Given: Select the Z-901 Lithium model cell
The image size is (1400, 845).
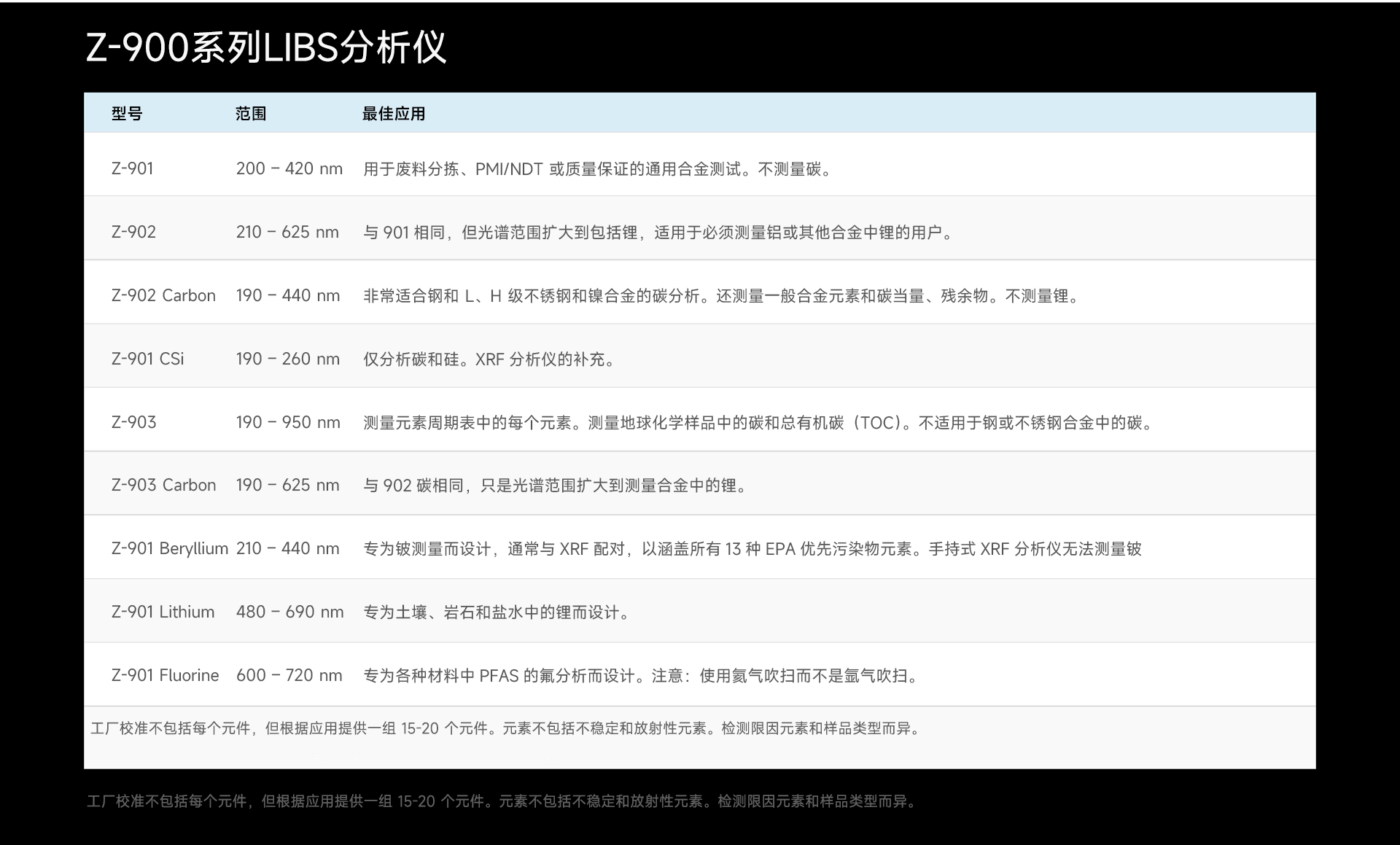Looking at the screenshot, I should pyautogui.click(x=163, y=612).
